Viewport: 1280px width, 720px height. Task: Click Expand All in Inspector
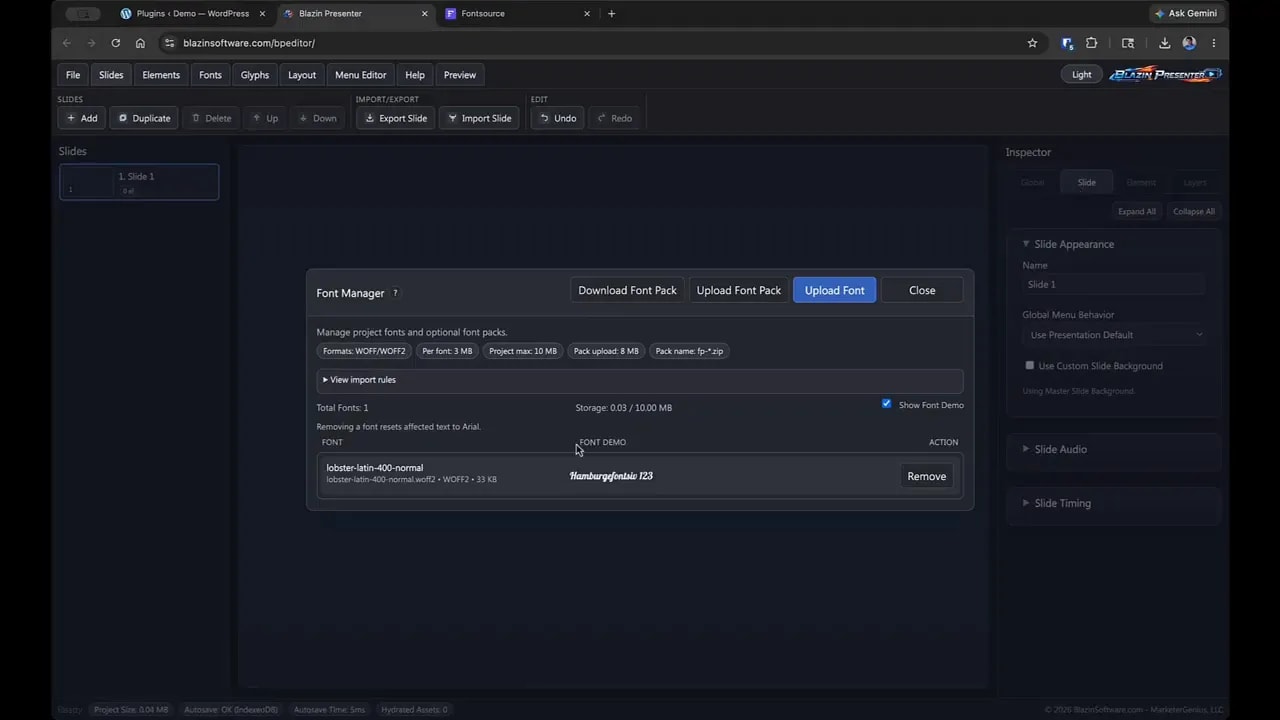click(1137, 211)
